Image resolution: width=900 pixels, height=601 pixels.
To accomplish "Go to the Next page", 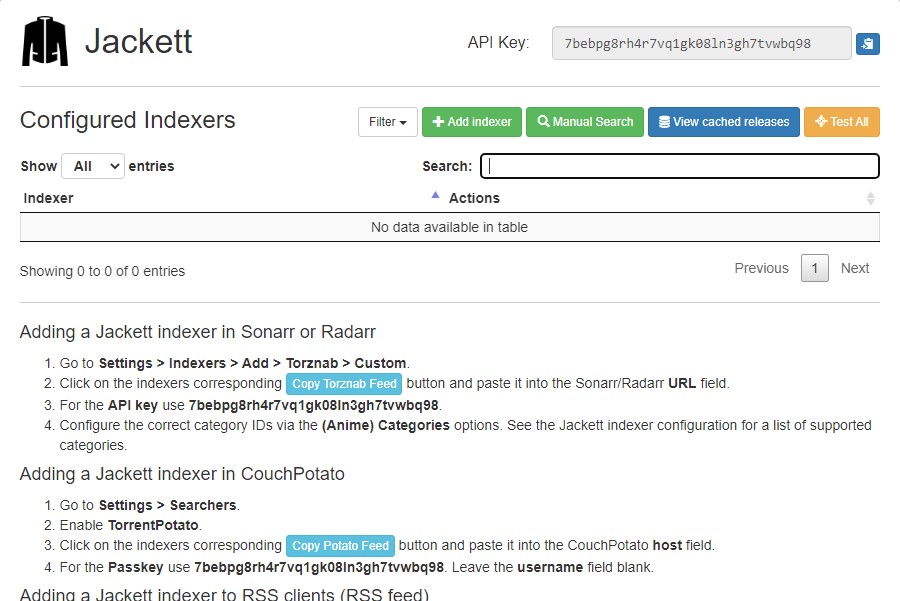I will point(855,268).
